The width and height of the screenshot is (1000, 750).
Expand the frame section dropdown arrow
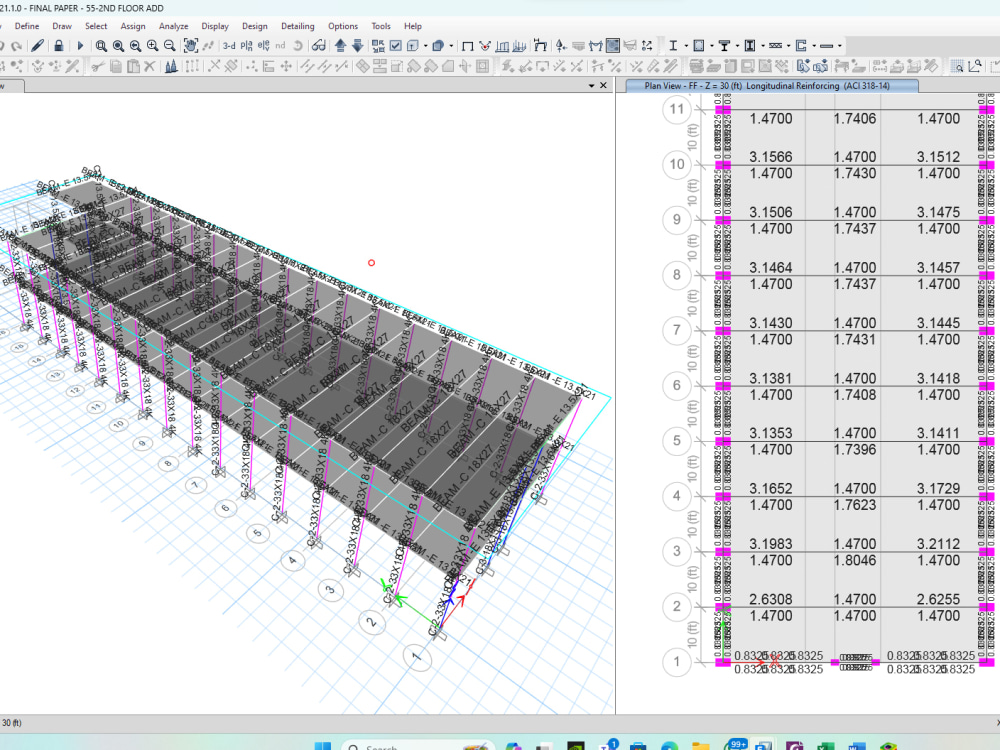point(426,45)
